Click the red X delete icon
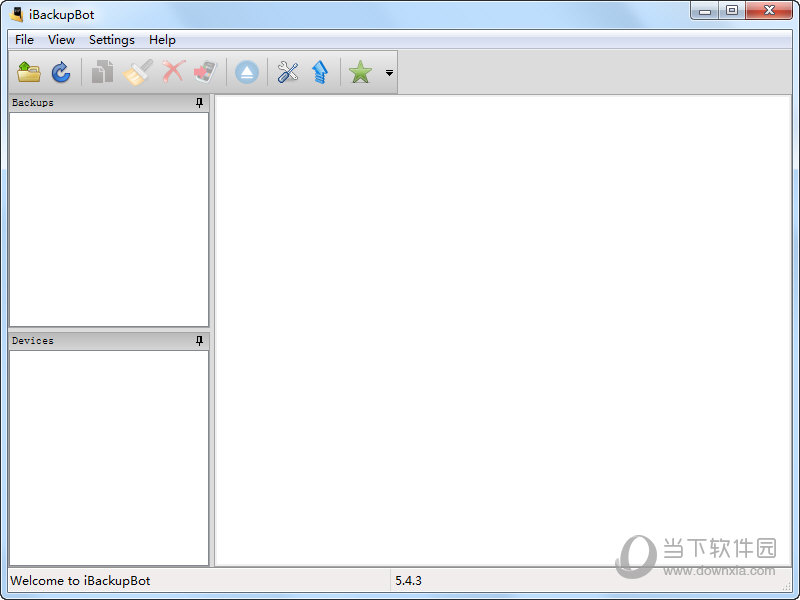800x600 pixels. [x=173, y=72]
